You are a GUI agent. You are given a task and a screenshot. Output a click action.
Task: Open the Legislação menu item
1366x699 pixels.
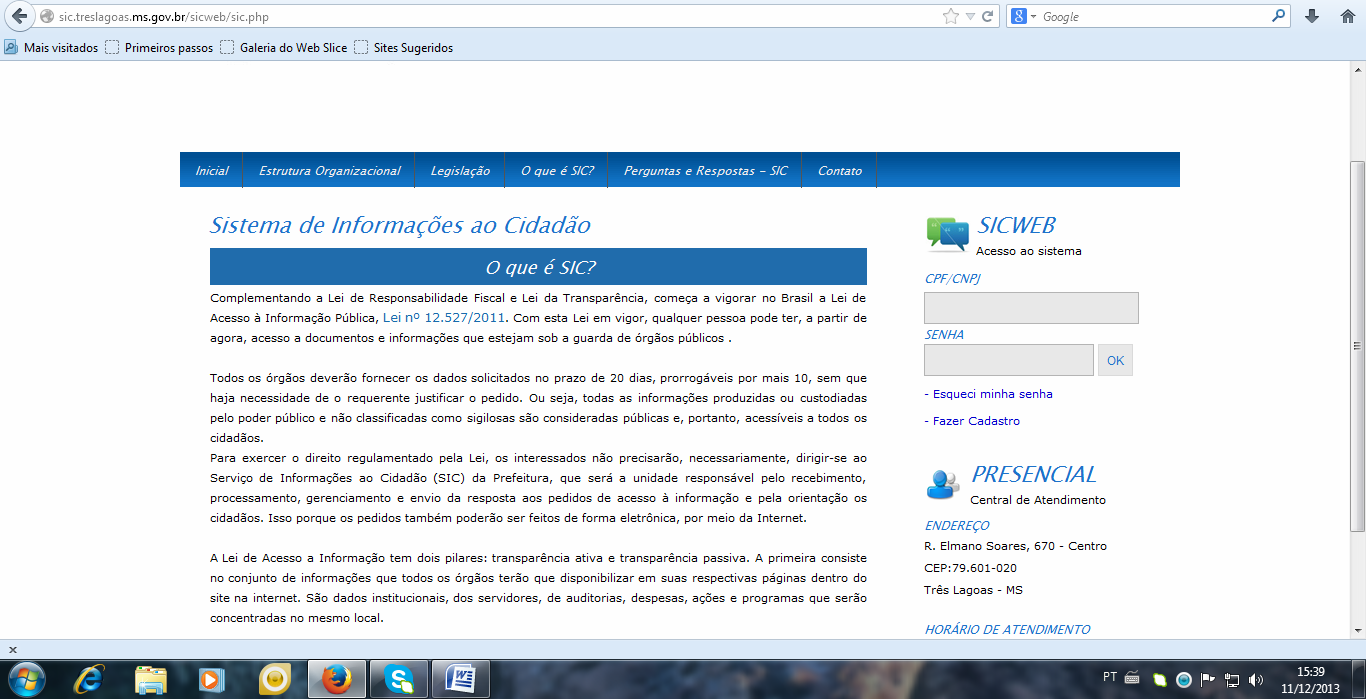(x=460, y=170)
